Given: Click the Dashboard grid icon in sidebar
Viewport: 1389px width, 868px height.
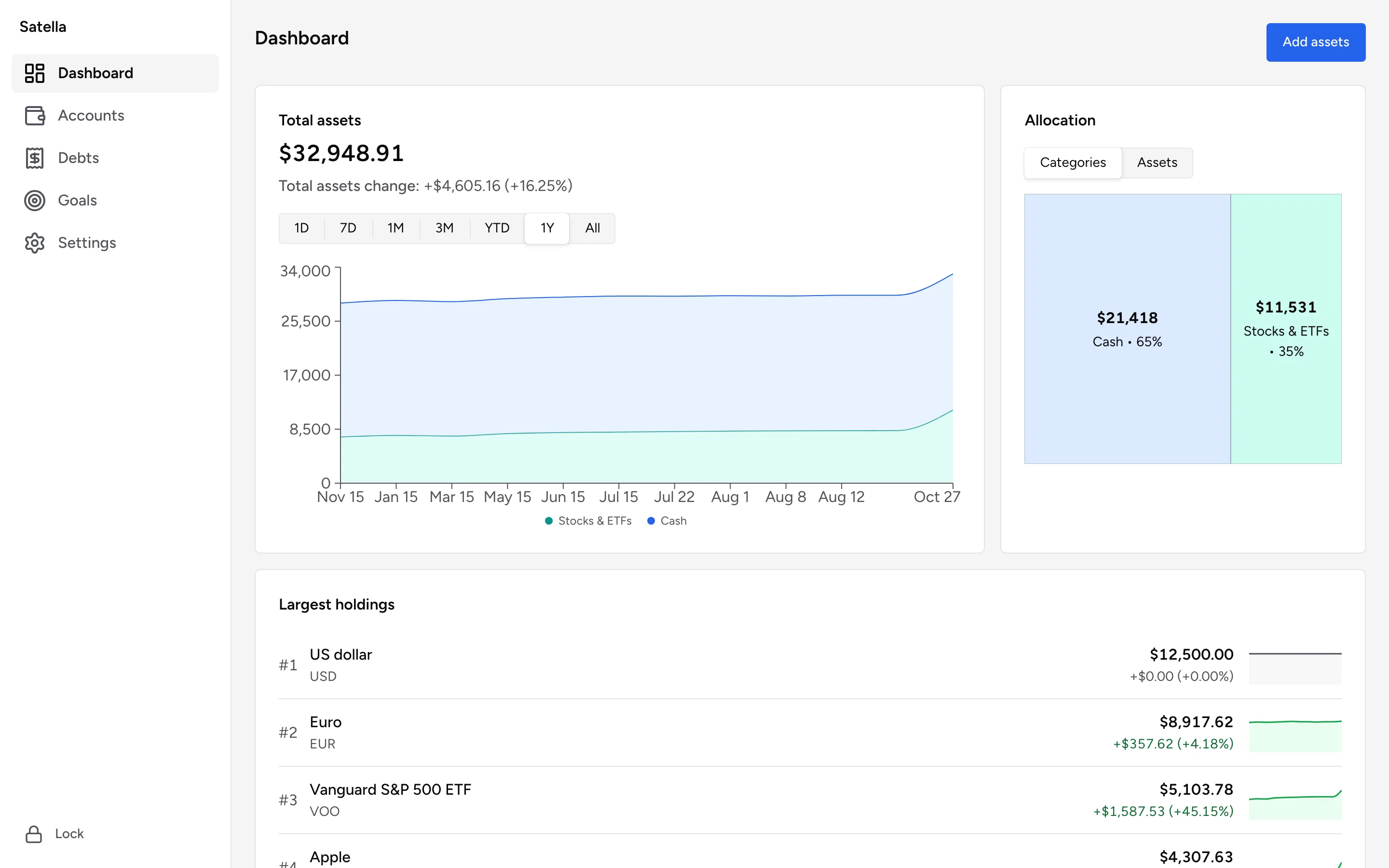Looking at the screenshot, I should tap(34, 73).
